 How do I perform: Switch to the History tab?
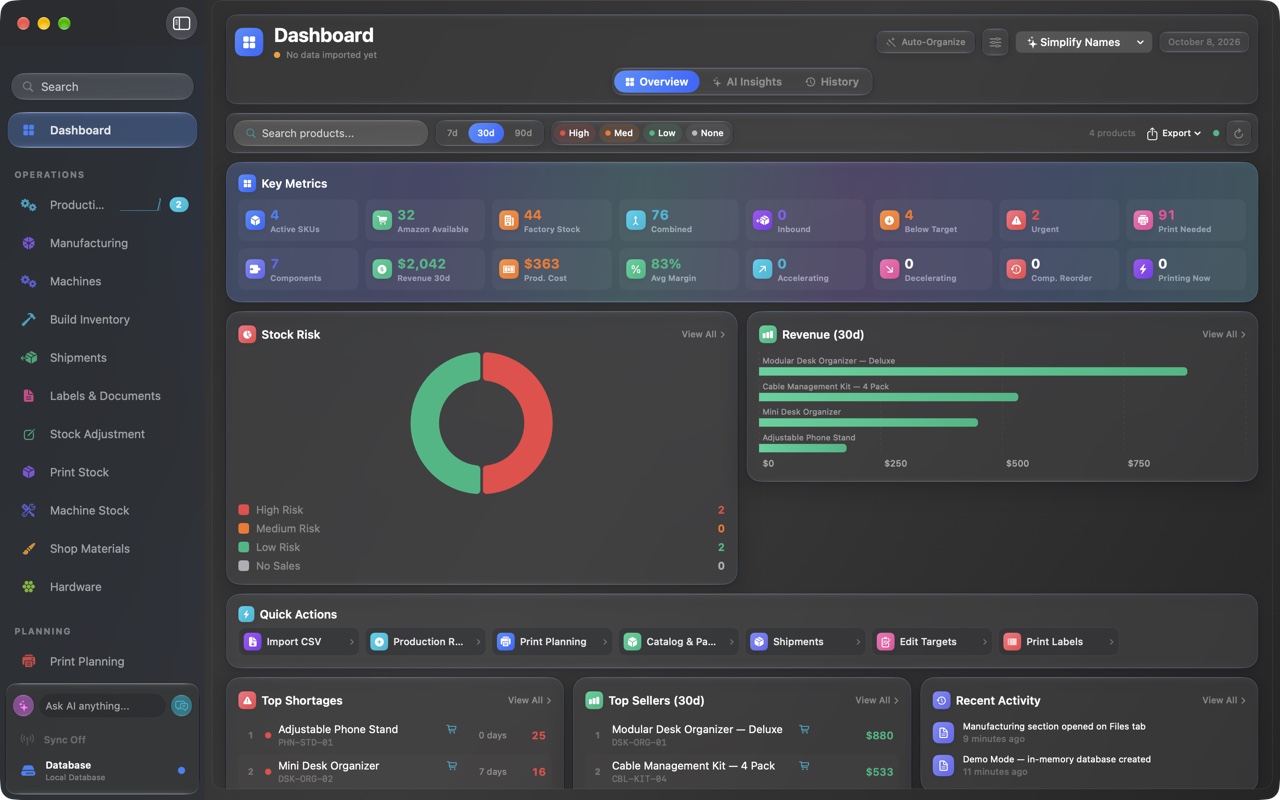pyautogui.click(x=832, y=82)
